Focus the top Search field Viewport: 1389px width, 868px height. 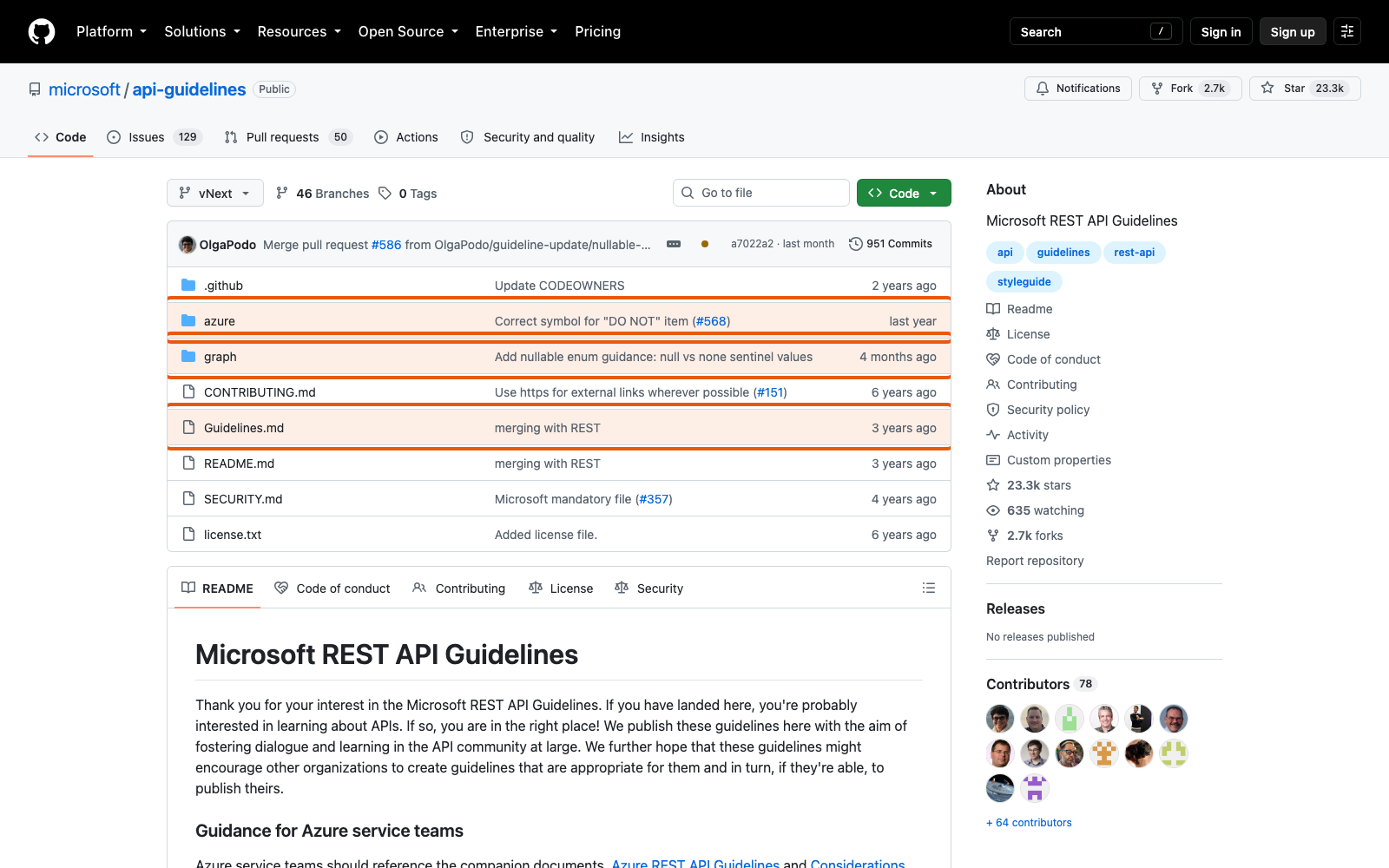pos(1096,31)
